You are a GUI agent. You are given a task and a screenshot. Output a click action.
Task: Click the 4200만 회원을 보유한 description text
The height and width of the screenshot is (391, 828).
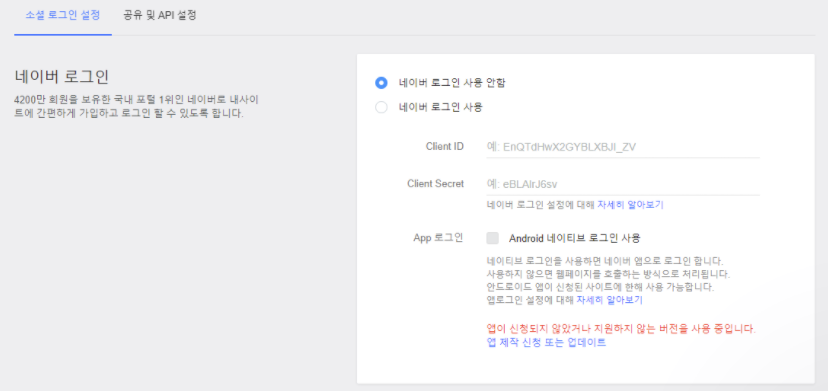136,107
